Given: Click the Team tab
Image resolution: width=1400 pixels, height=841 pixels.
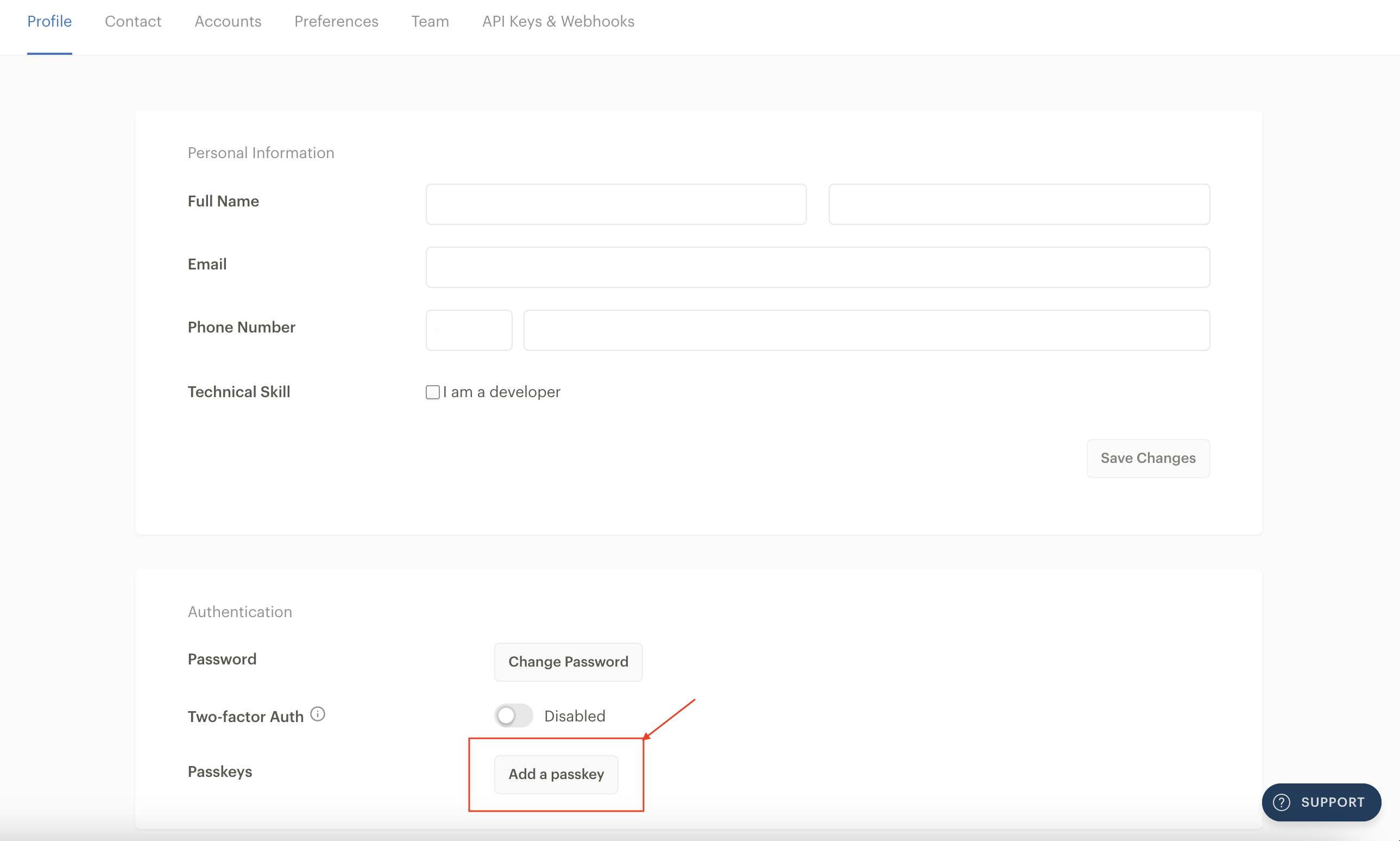Looking at the screenshot, I should (429, 21).
